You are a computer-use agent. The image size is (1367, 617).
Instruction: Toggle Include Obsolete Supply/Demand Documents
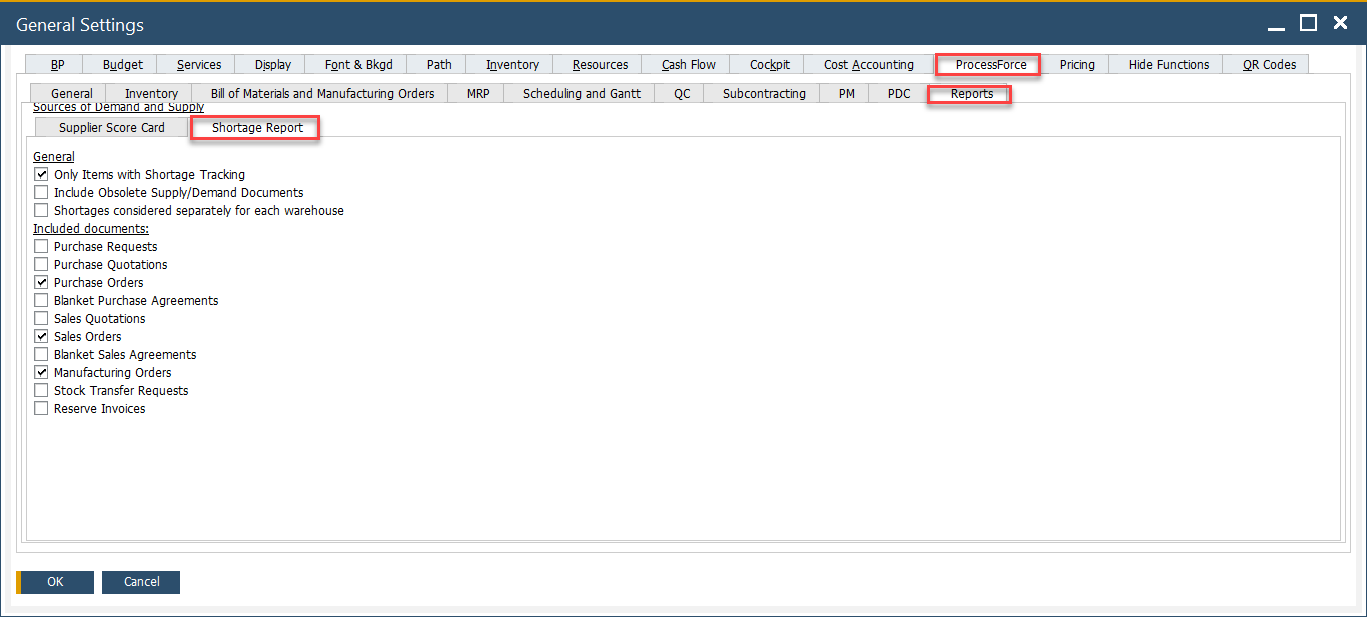[41, 193]
